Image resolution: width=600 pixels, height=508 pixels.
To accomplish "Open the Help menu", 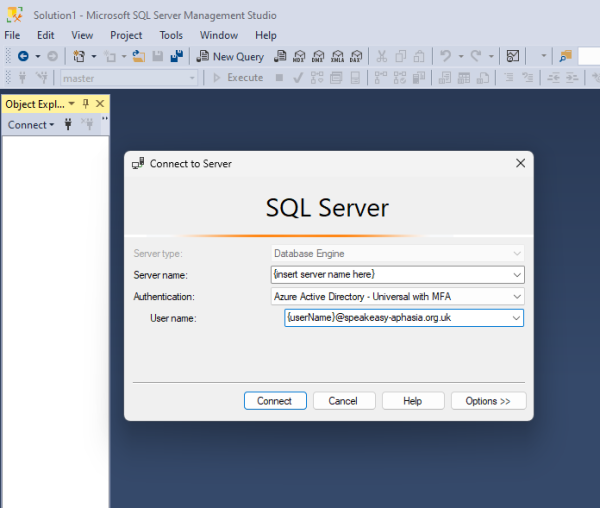I will point(266,35).
